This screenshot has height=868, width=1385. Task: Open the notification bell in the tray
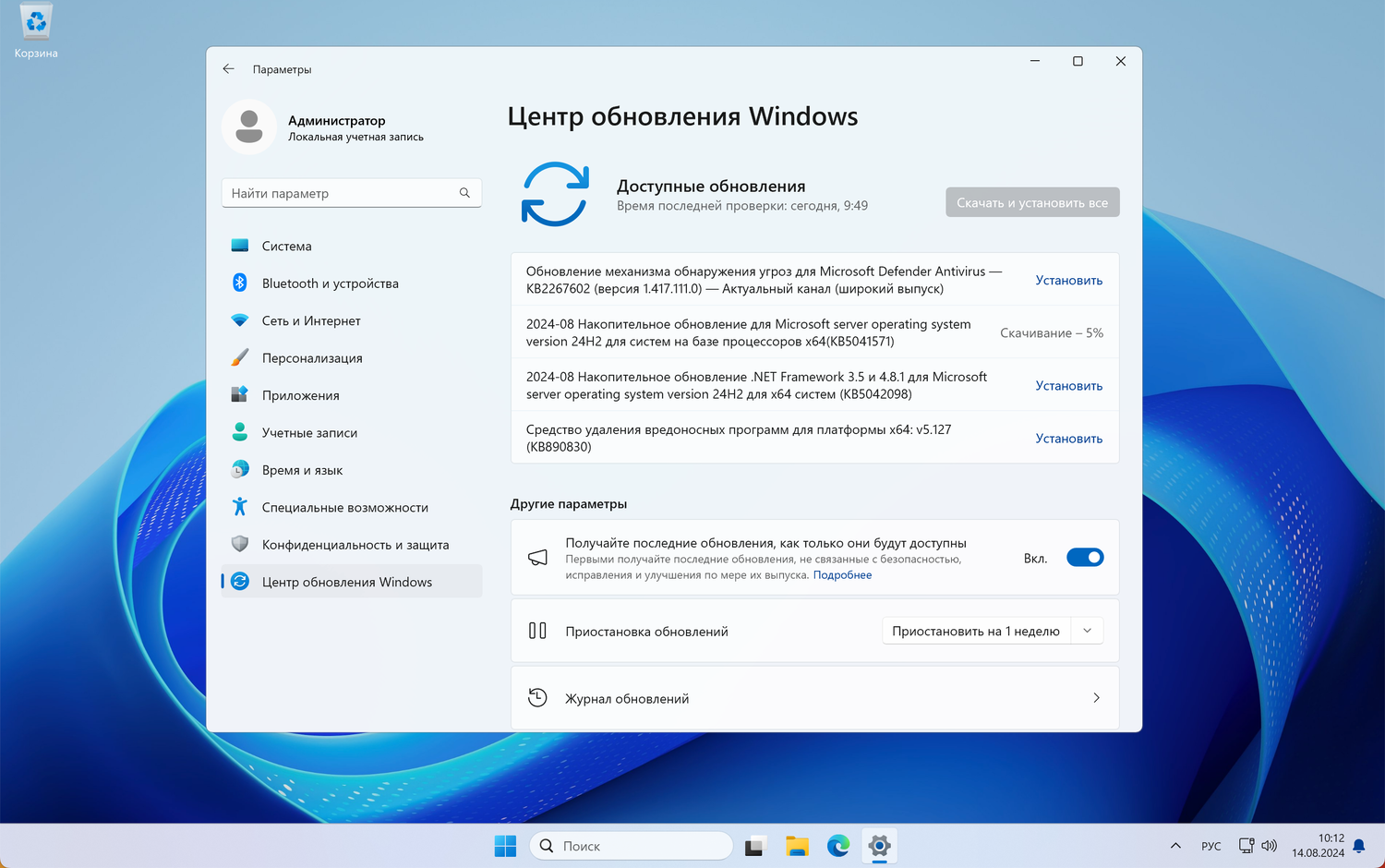(1359, 846)
